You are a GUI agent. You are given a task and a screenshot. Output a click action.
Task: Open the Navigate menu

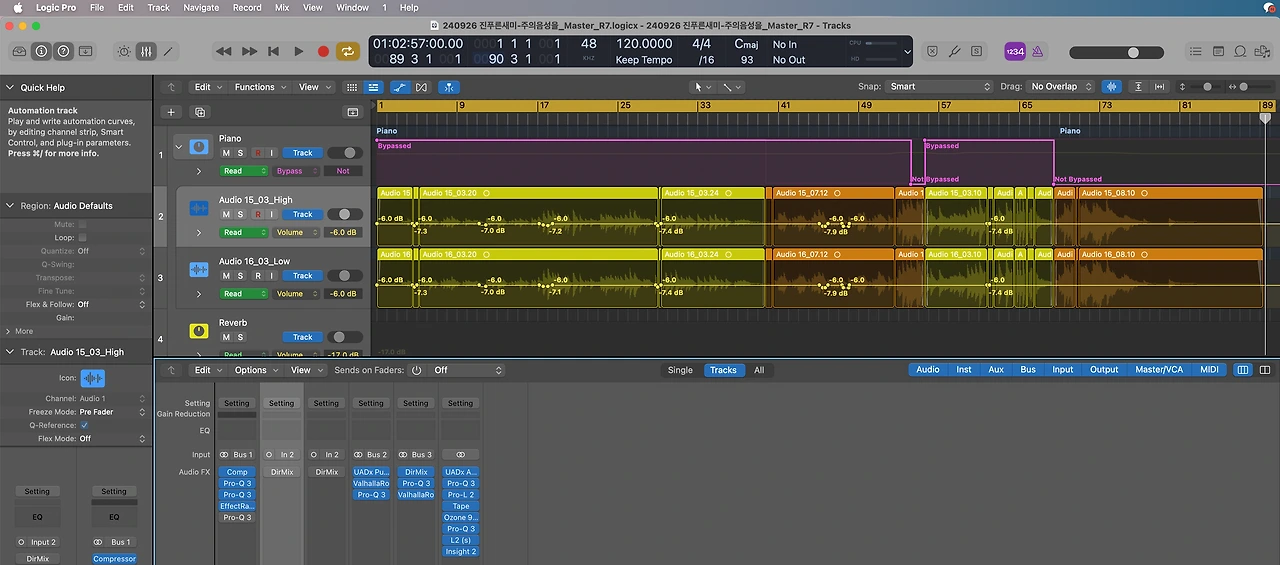click(x=201, y=7)
